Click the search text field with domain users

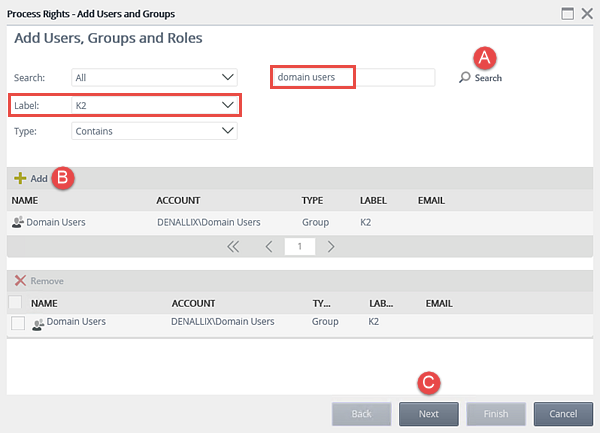[353, 77]
